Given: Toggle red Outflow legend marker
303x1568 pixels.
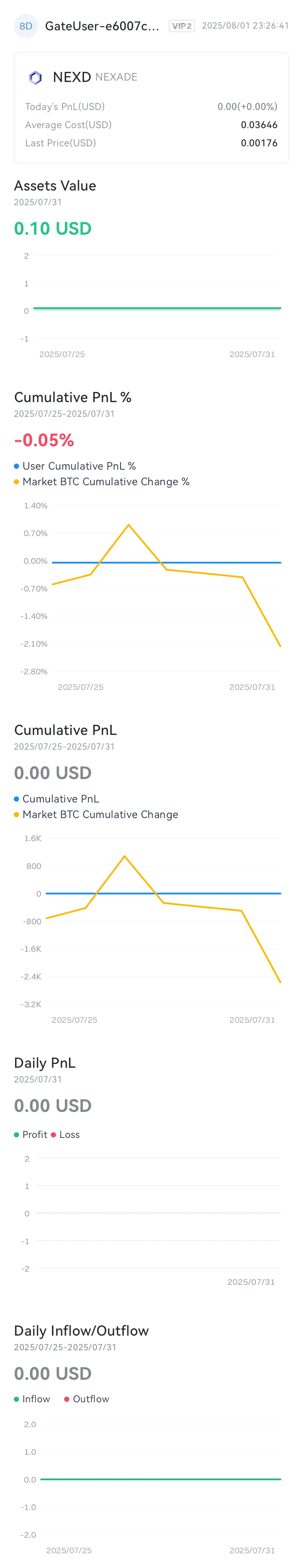Looking at the screenshot, I should tap(67, 1399).
